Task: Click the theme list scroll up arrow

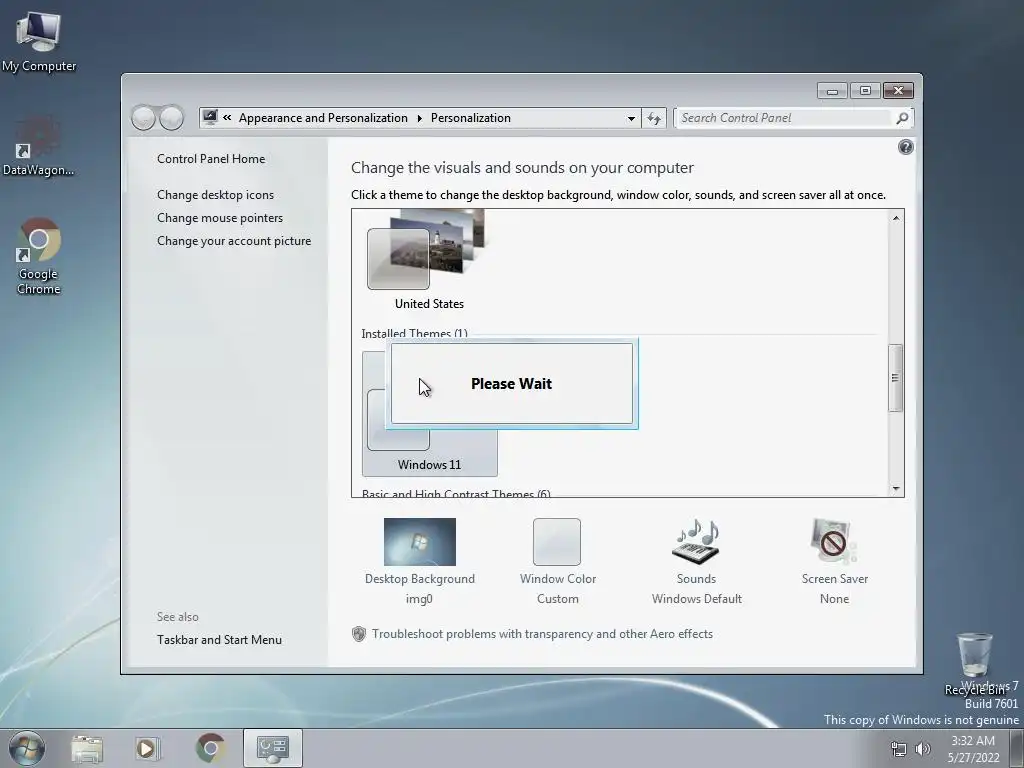Action: tap(896, 218)
